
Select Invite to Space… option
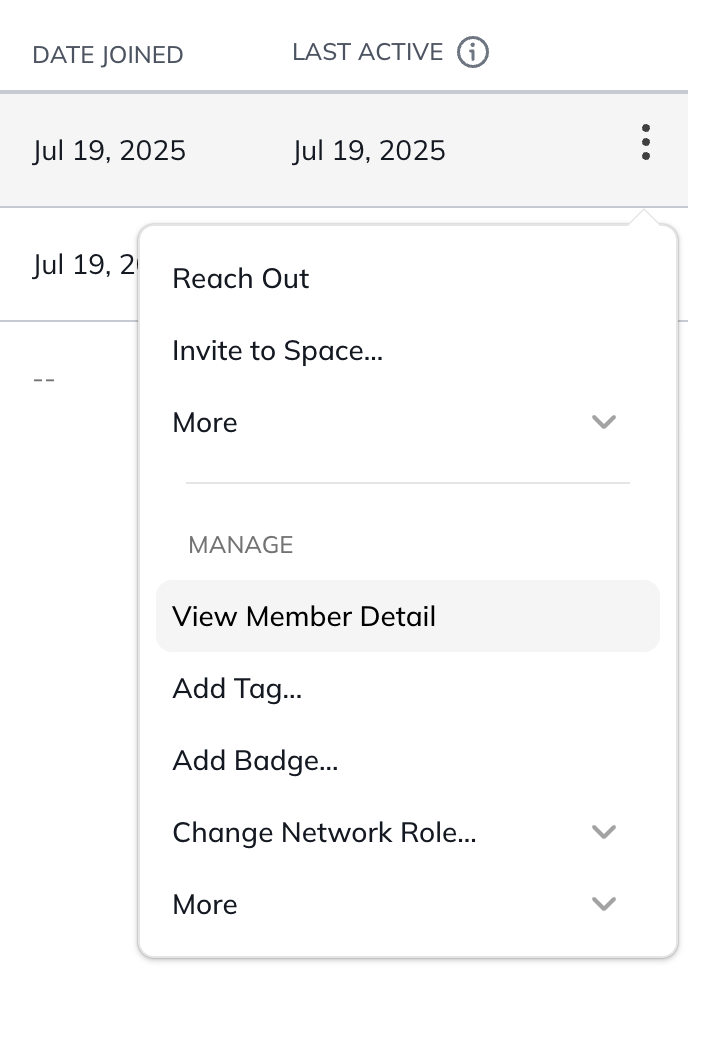(407, 350)
